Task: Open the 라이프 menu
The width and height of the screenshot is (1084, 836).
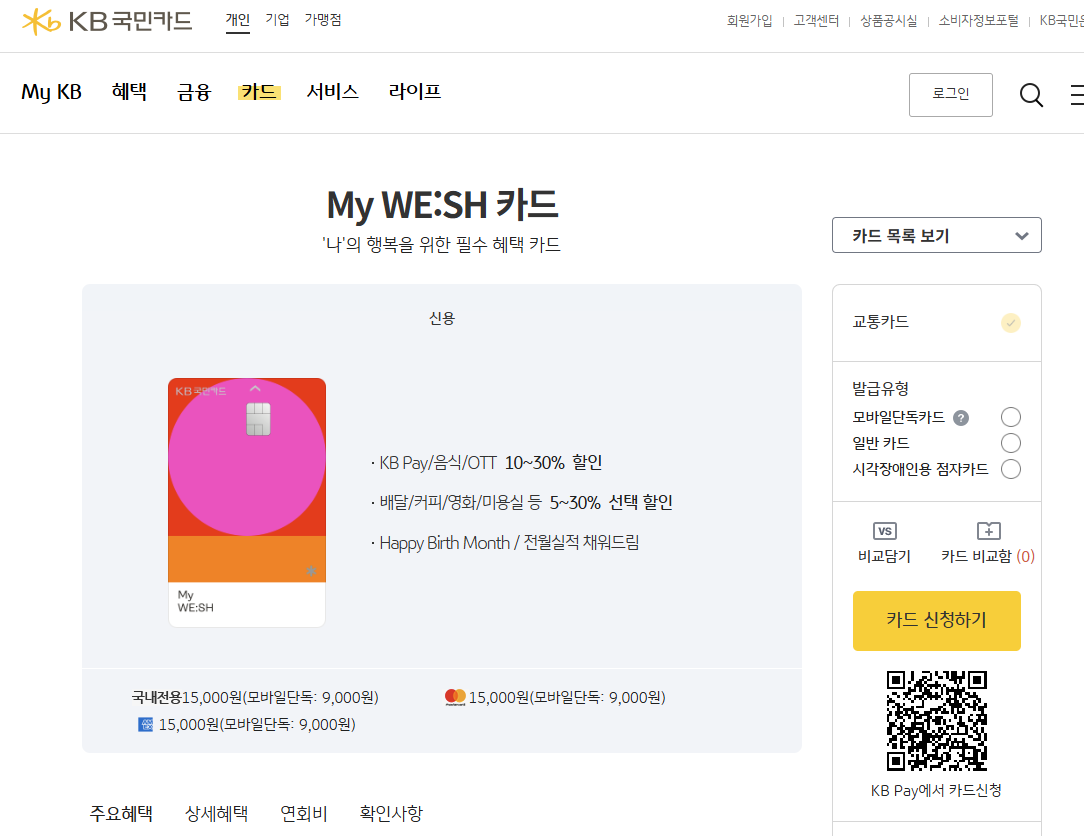Action: [x=415, y=92]
